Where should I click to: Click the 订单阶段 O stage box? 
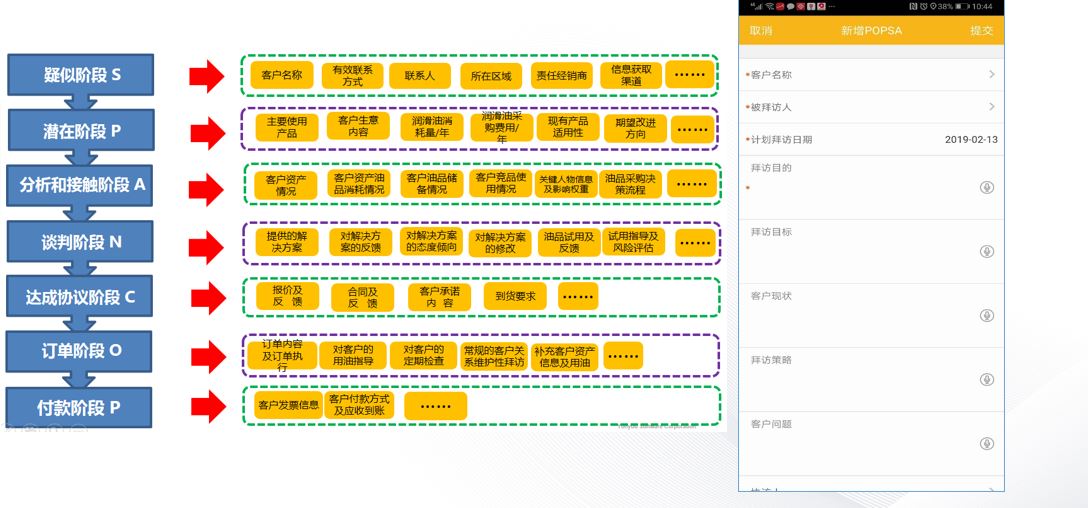coord(79,351)
